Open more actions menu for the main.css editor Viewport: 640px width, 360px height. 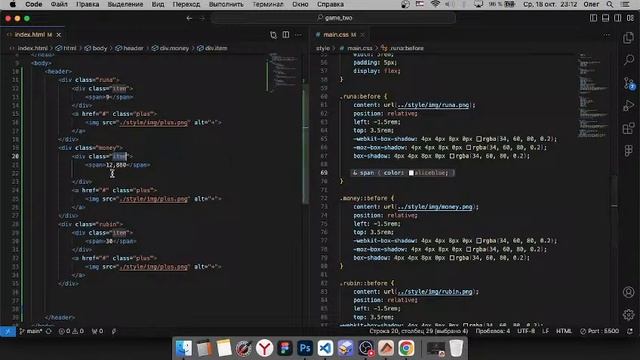607,35
